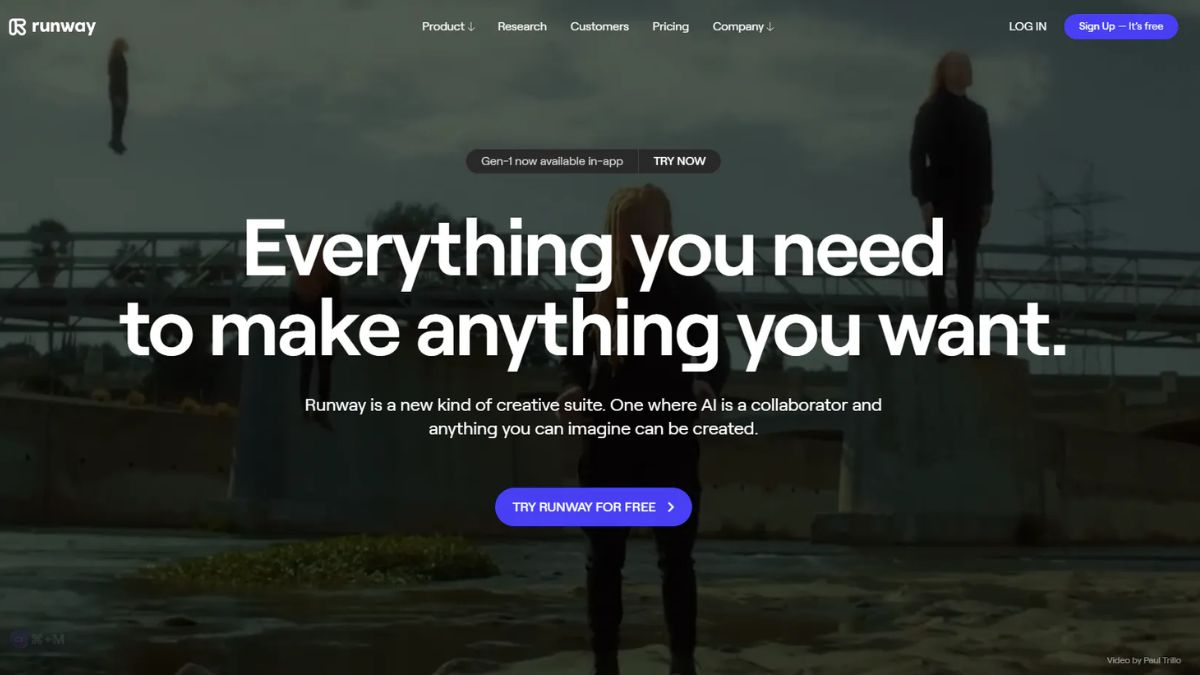Expand the Product dropdown arrow
1200x675 pixels.
pos(471,27)
